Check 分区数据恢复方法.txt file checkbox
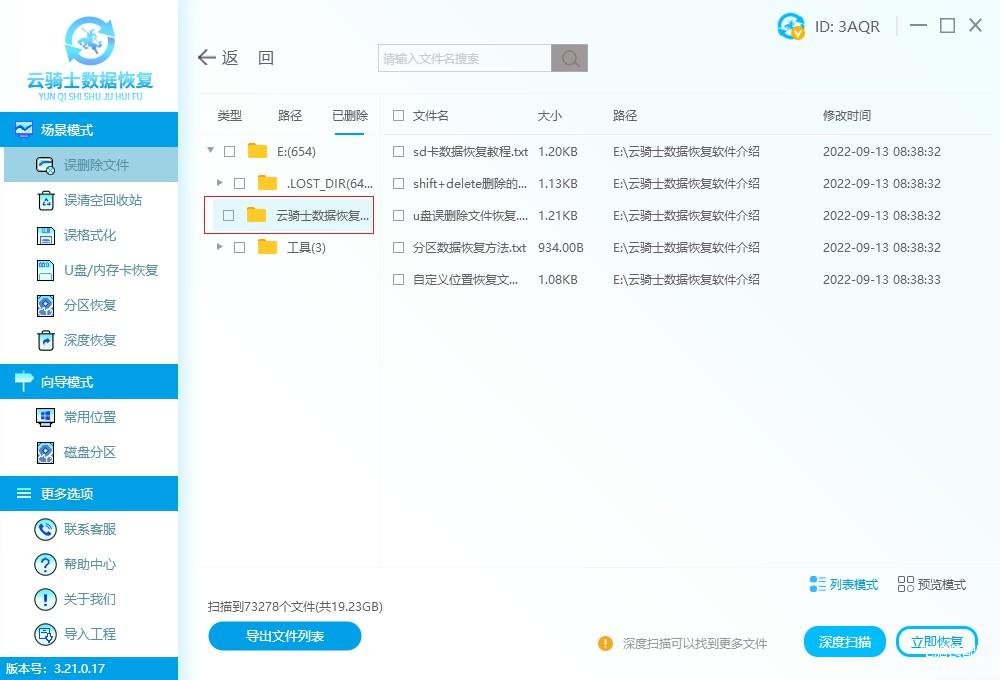The width and height of the screenshot is (1000, 680). click(399, 247)
